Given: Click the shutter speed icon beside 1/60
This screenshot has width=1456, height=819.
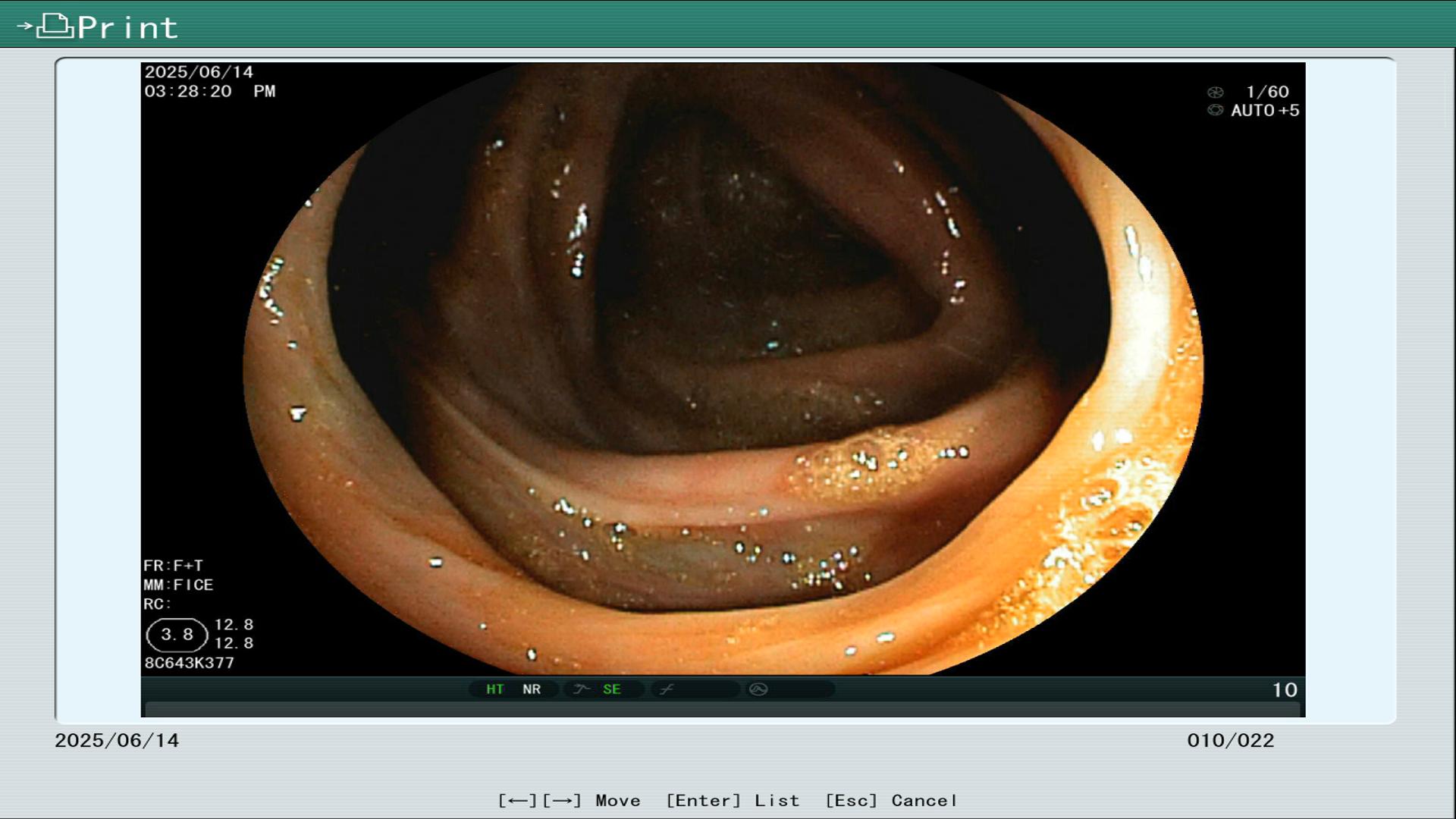Looking at the screenshot, I should coord(1215,93).
